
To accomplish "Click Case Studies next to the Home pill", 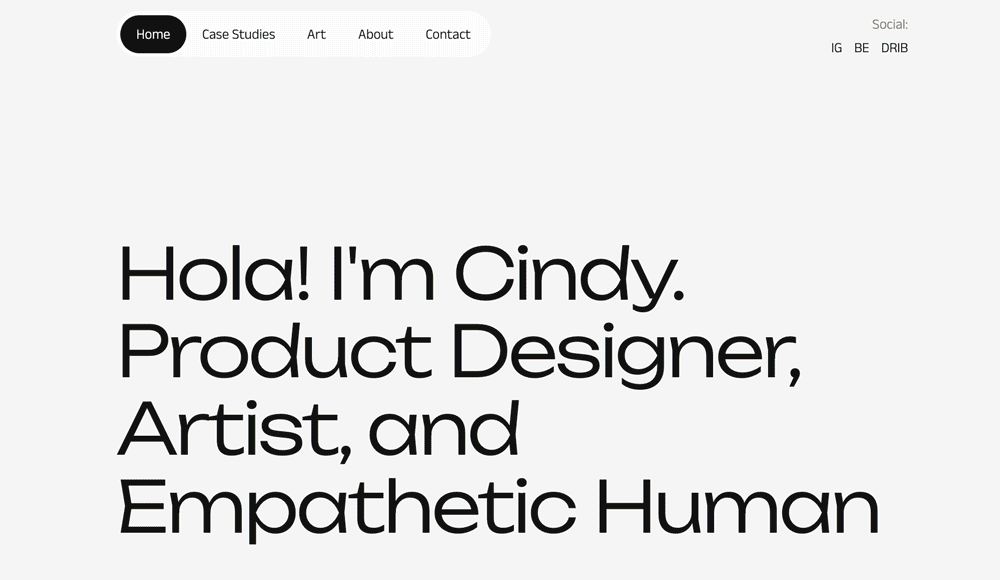I will pyautogui.click(x=238, y=34).
